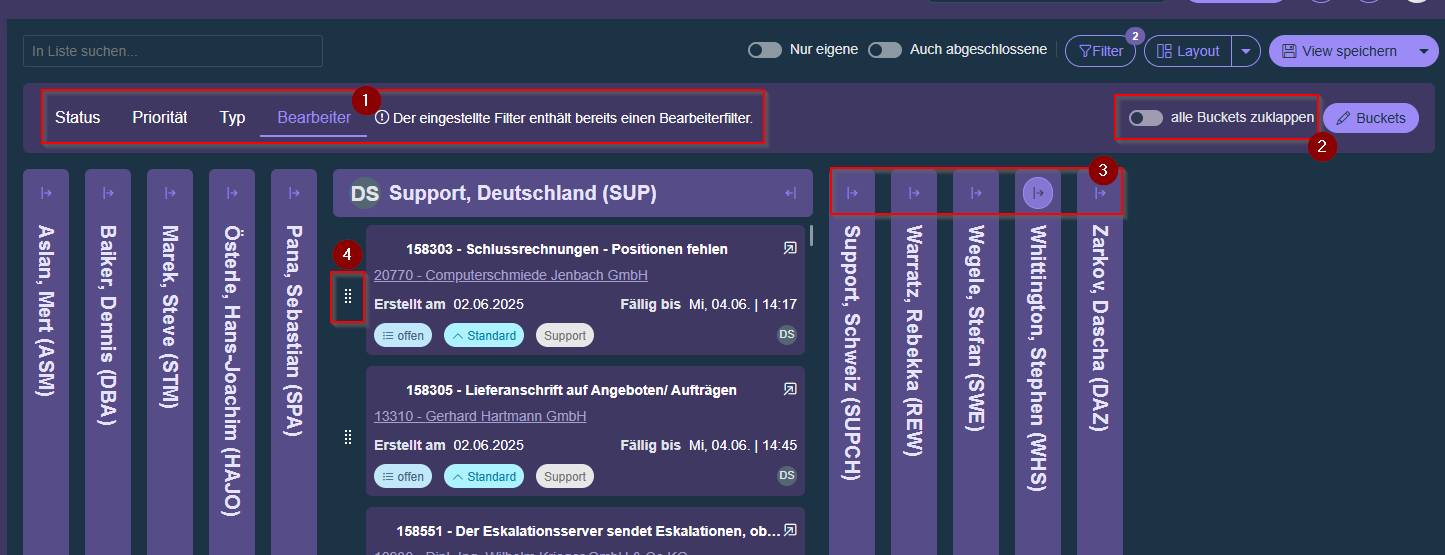Open the Layout dropdown arrow
Viewport: 1445px width, 555px height.
click(1245, 51)
